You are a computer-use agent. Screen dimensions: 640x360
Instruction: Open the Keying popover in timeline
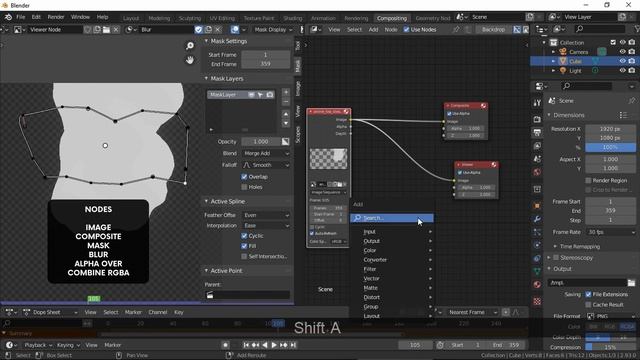(x=68, y=345)
